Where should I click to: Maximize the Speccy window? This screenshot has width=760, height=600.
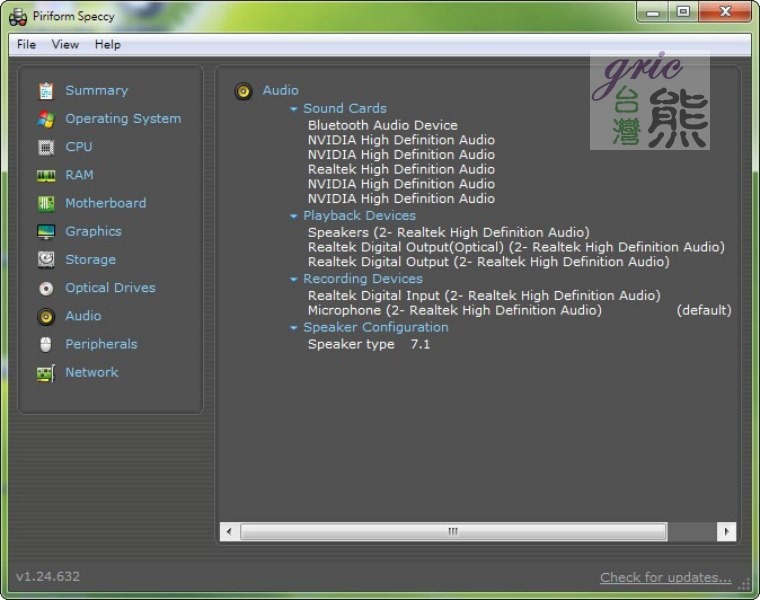tap(683, 12)
